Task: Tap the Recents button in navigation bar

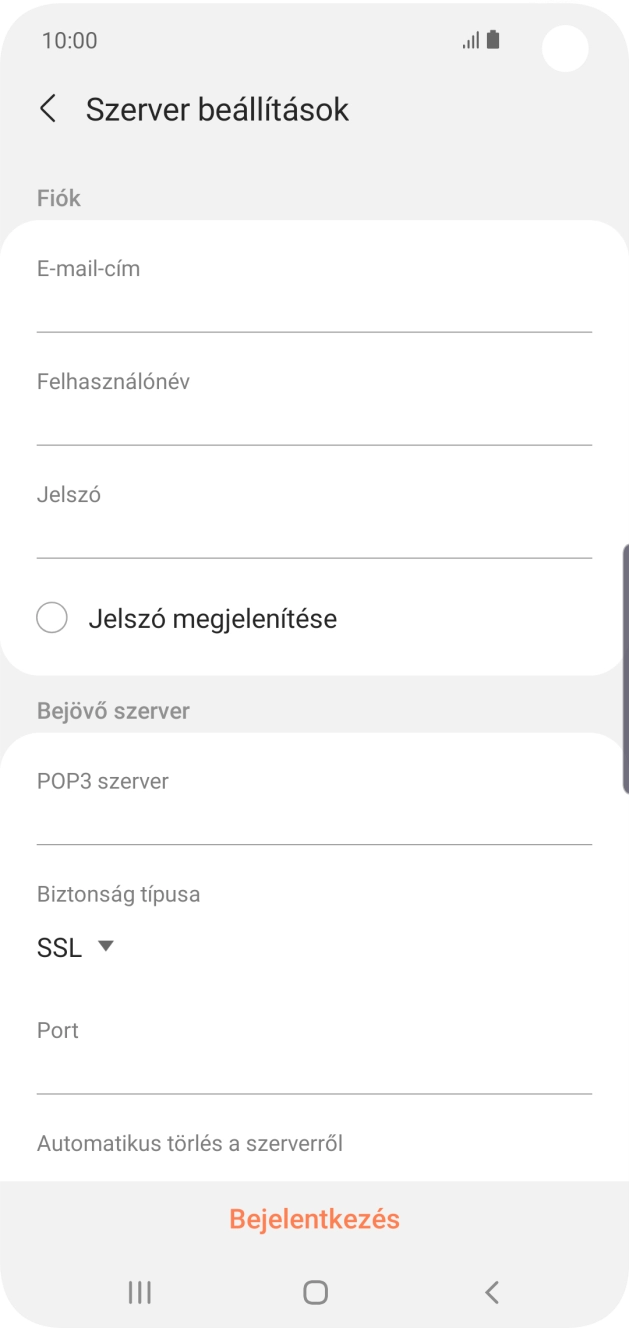Action: pos(139,1291)
